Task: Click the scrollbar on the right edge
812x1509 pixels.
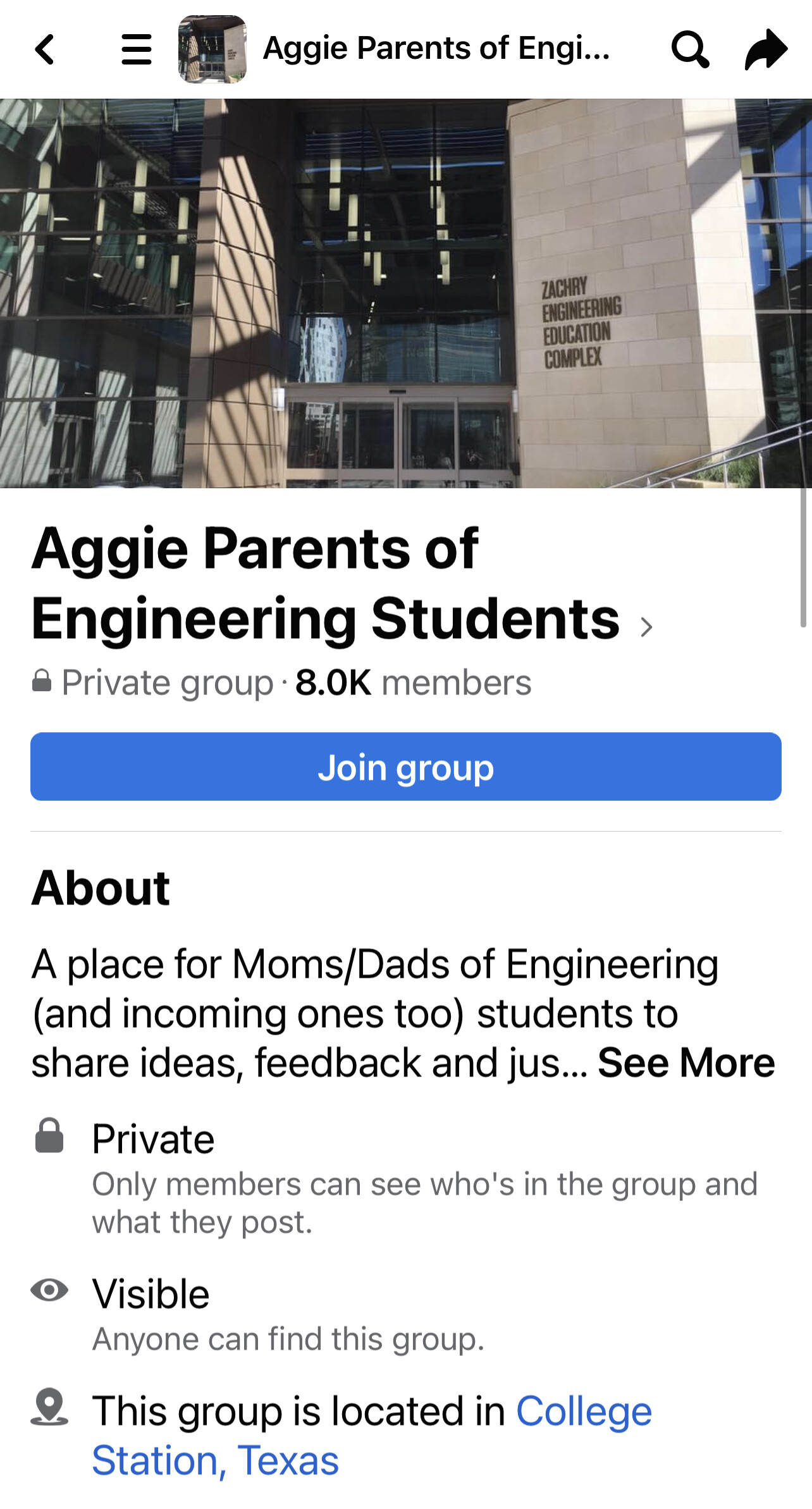Action: coord(803,557)
